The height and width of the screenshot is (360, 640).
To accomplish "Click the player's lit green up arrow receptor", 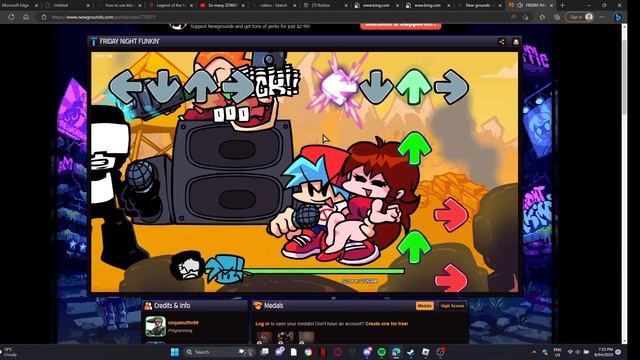I will [x=413, y=86].
